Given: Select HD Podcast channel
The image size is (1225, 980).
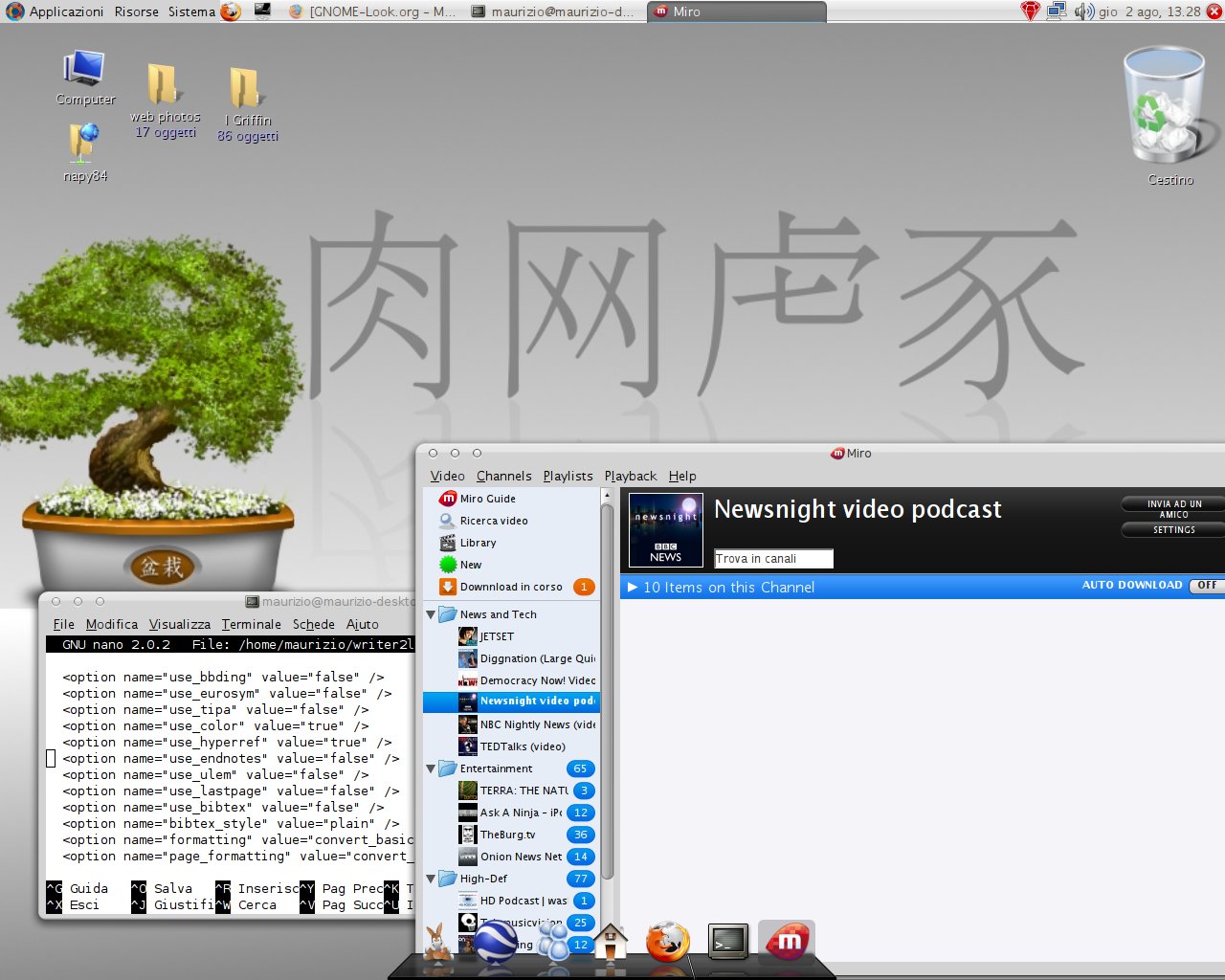Looking at the screenshot, I should click(x=513, y=901).
